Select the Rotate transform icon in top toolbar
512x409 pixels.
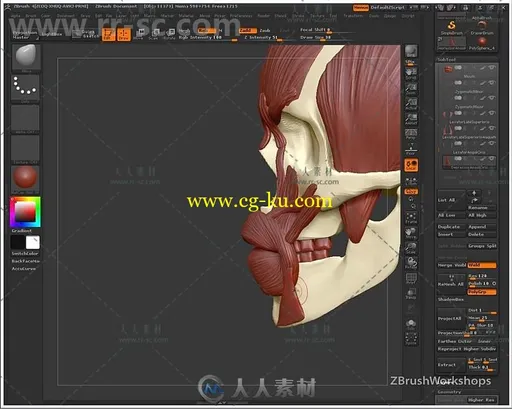tap(169, 34)
